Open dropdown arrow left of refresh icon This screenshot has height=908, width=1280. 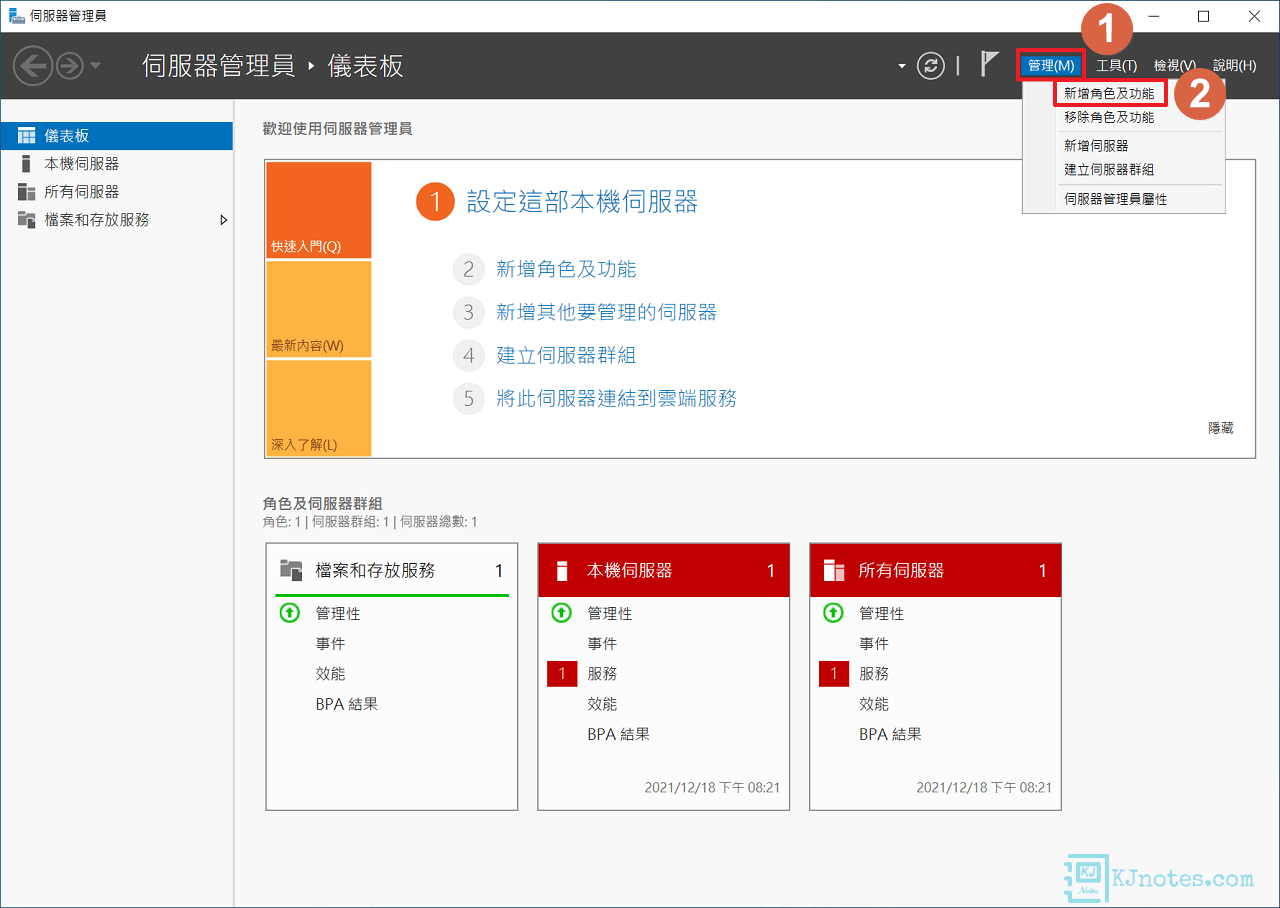click(902, 66)
